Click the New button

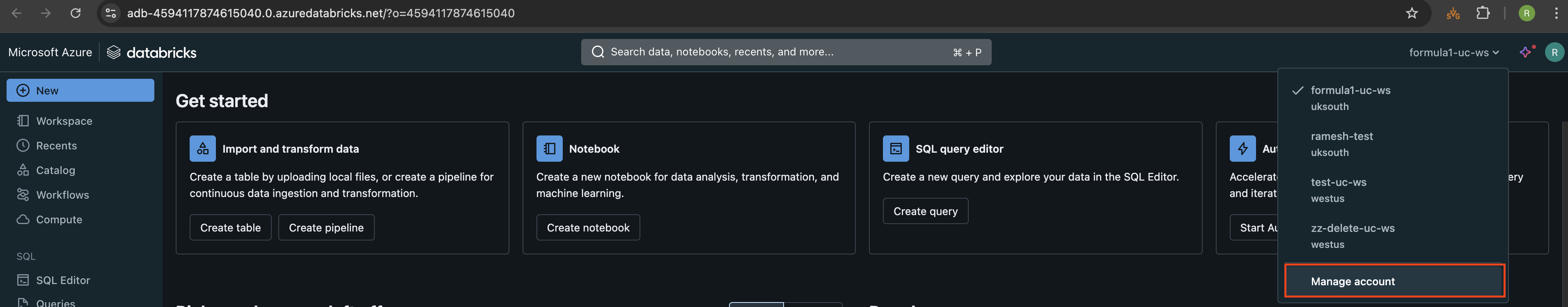(80, 90)
